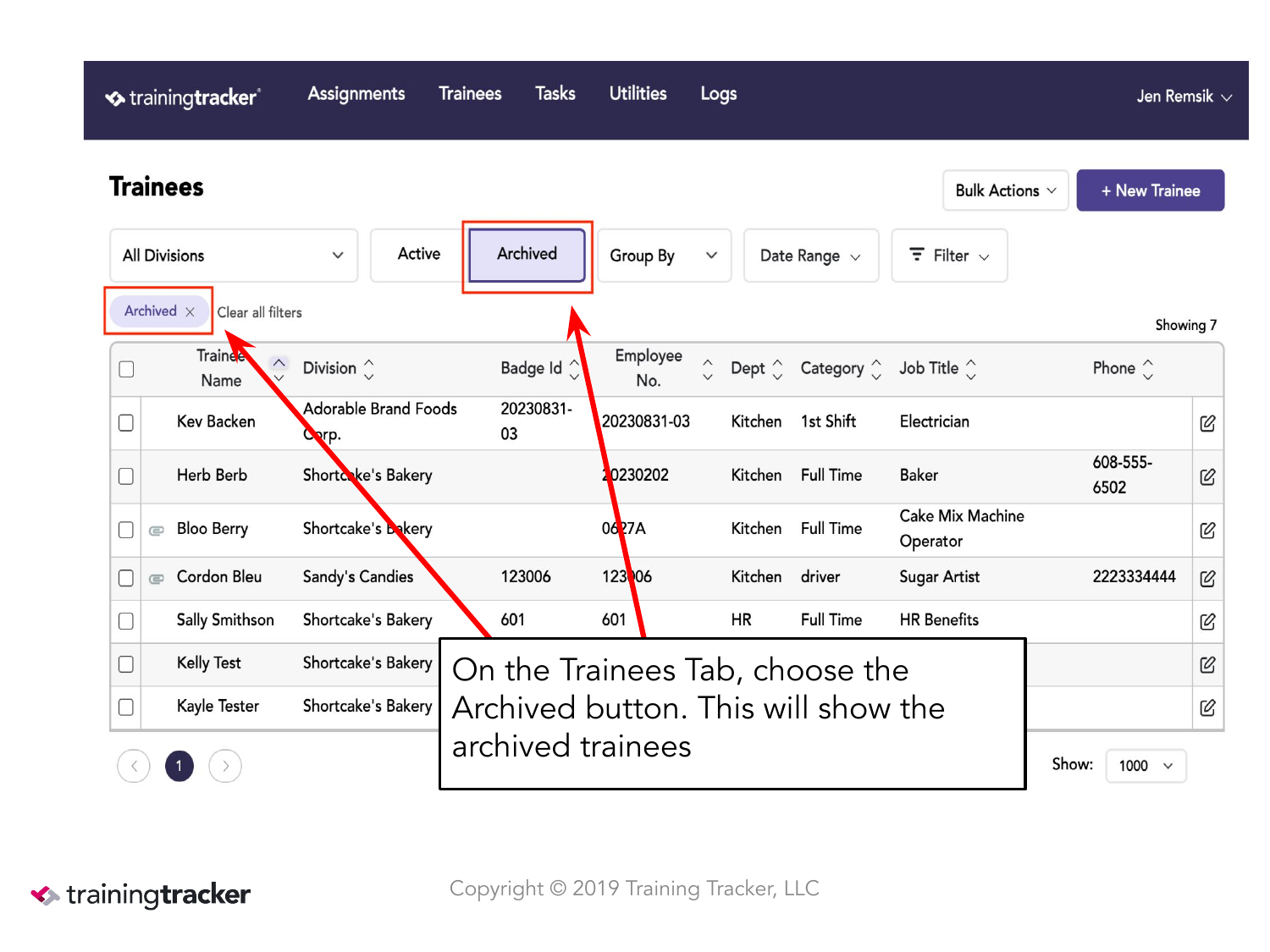Viewport: 1270px width, 952px height.
Task: Click Electrician job title cell
Action: (934, 421)
